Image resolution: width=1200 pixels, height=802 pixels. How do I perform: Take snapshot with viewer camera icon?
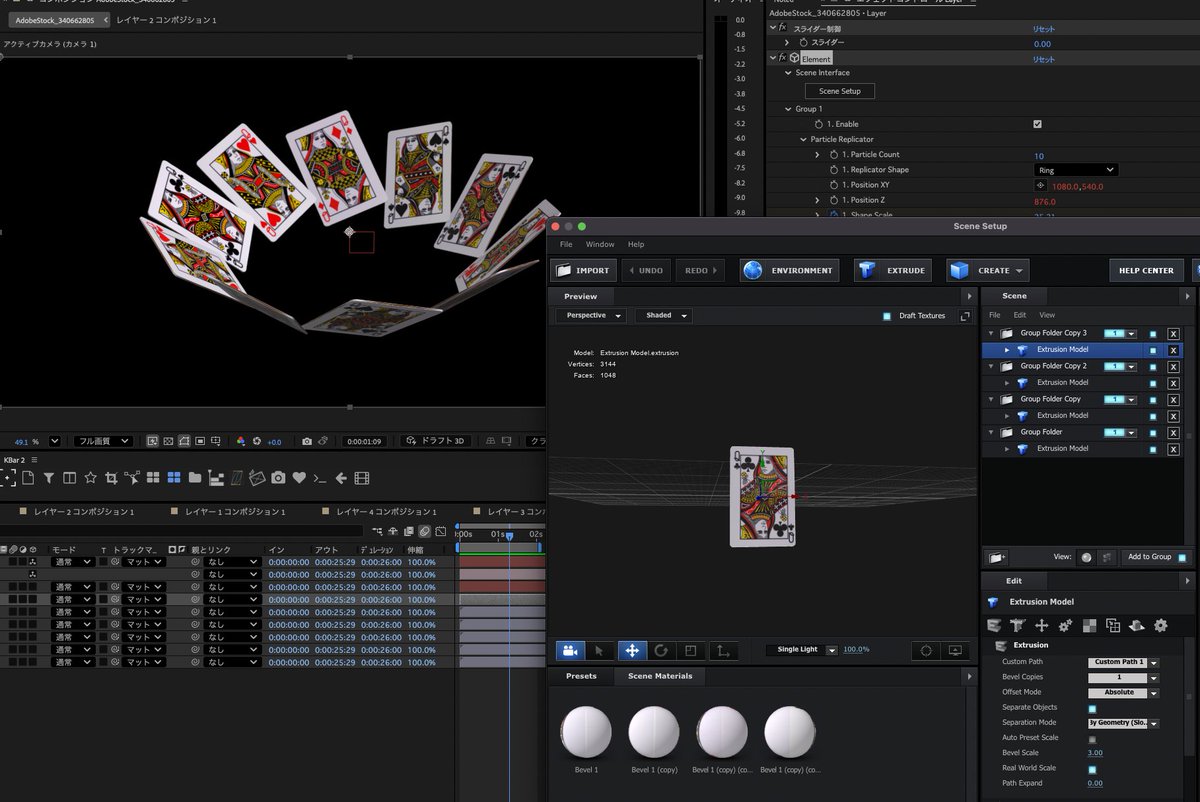pos(307,441)
